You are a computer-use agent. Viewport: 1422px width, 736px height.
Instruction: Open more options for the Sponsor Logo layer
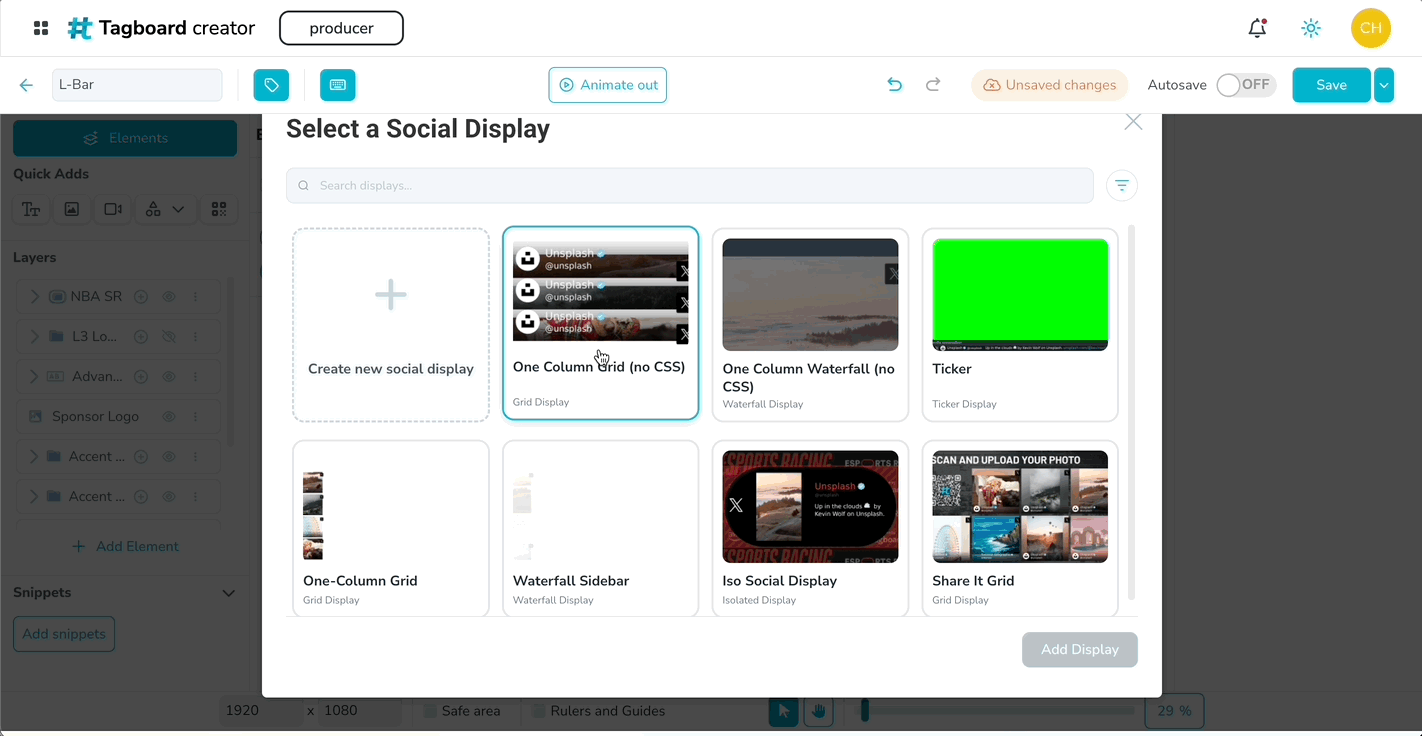(196, 417)
